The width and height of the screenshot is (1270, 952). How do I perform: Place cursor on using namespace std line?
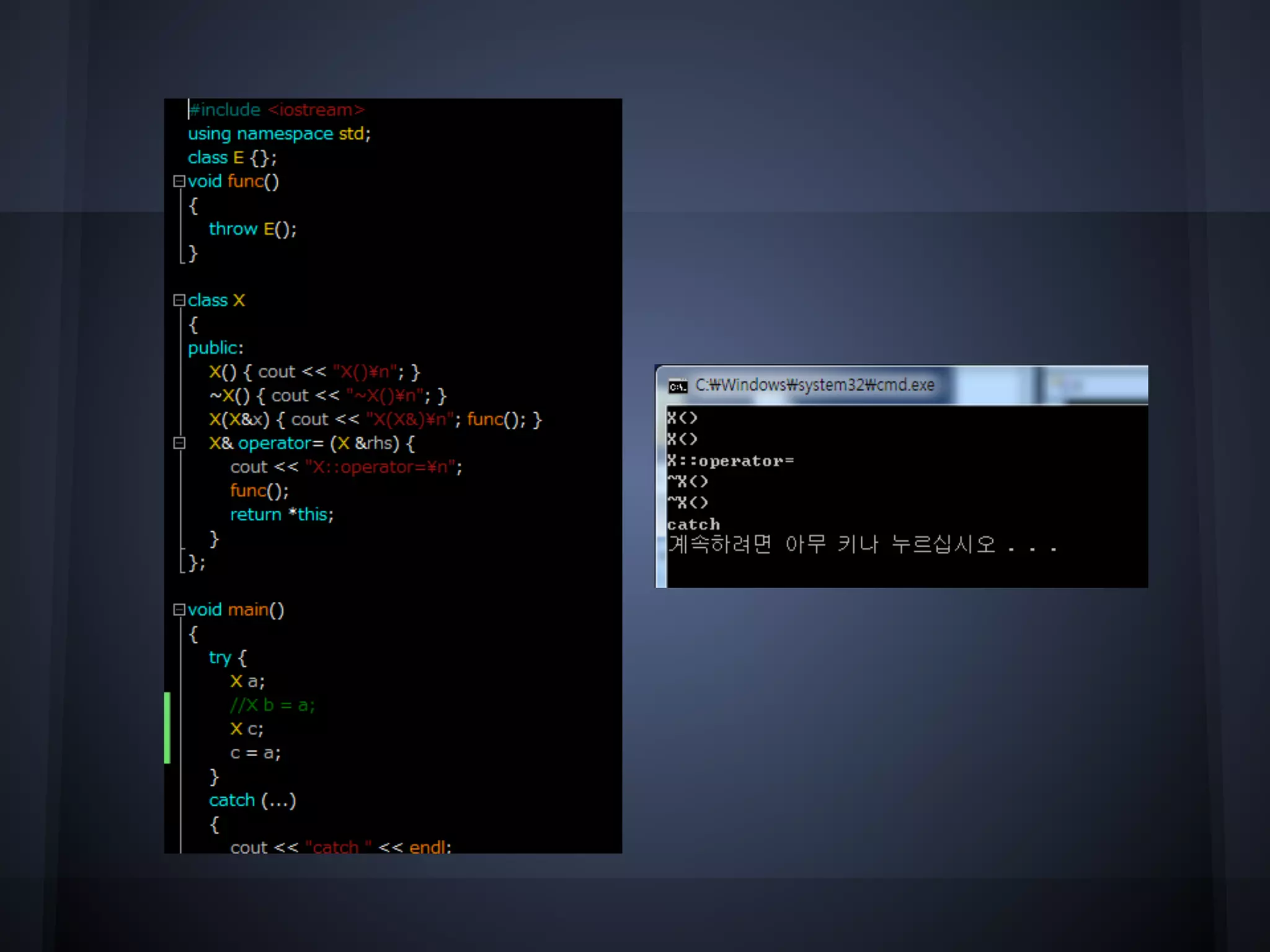pyautogui.click(x=279, y=134)
